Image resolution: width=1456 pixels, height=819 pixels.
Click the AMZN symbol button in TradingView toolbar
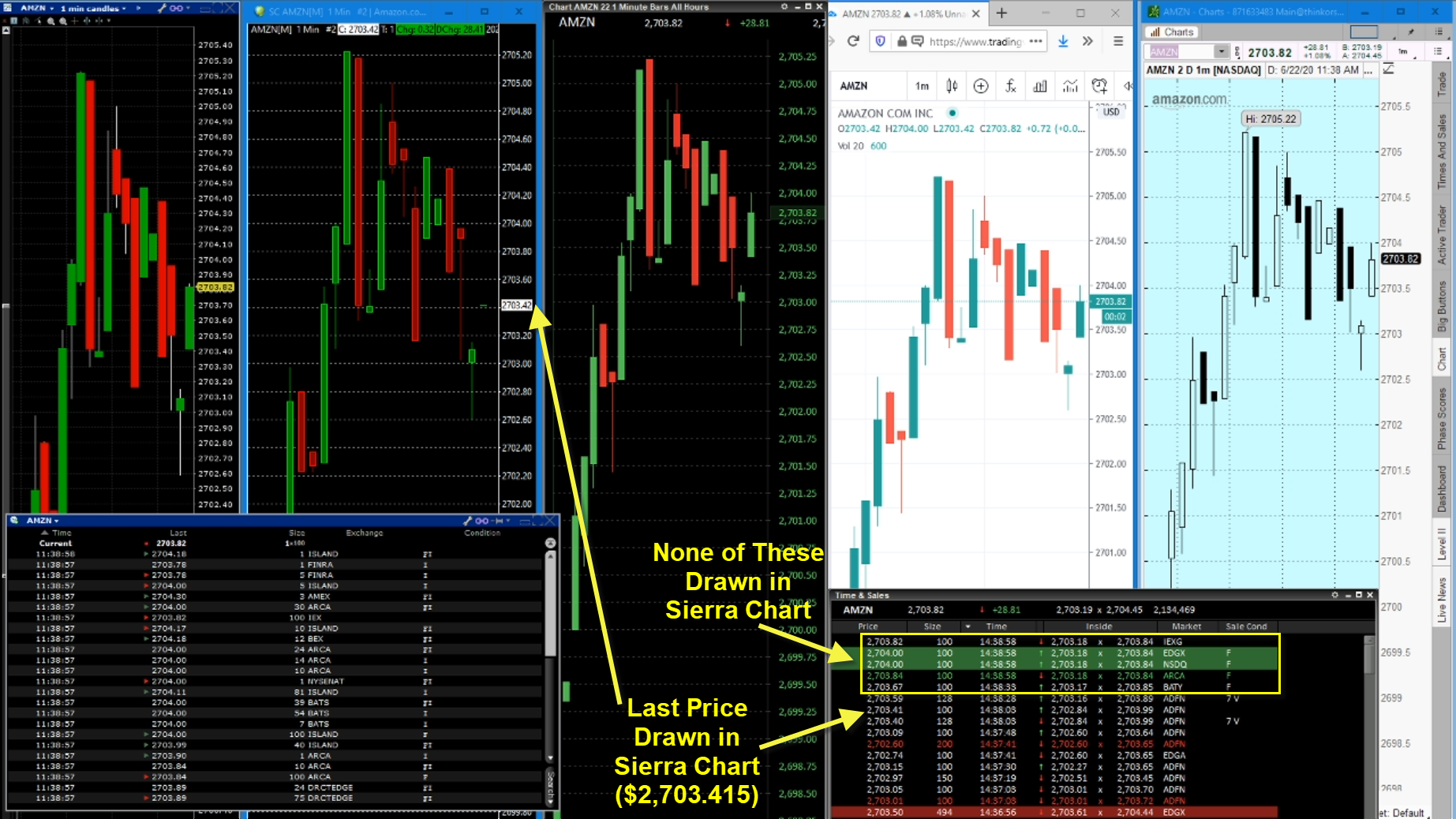pyautogui.click(x=854, y=86)
